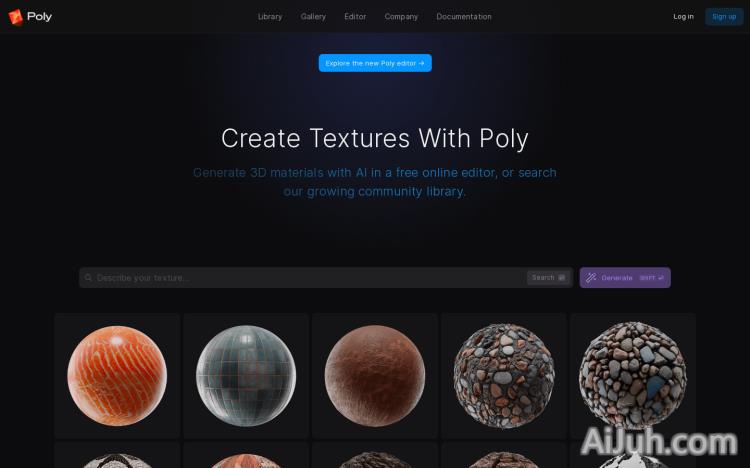Open the Documentation page
The height and width of the screenshot is (468, 750).
tap(463, 16)
